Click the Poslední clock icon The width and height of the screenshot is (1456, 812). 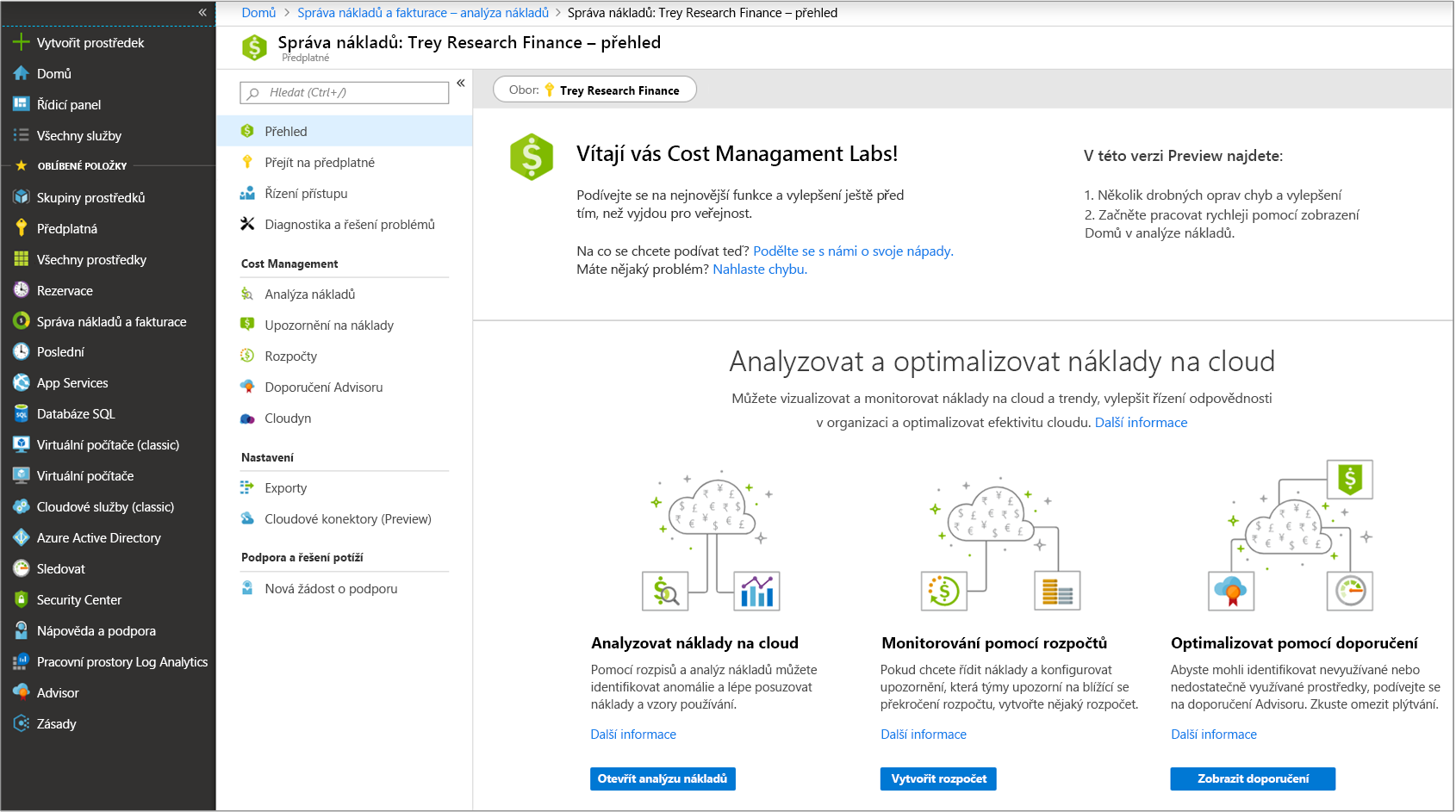(21, 351)
